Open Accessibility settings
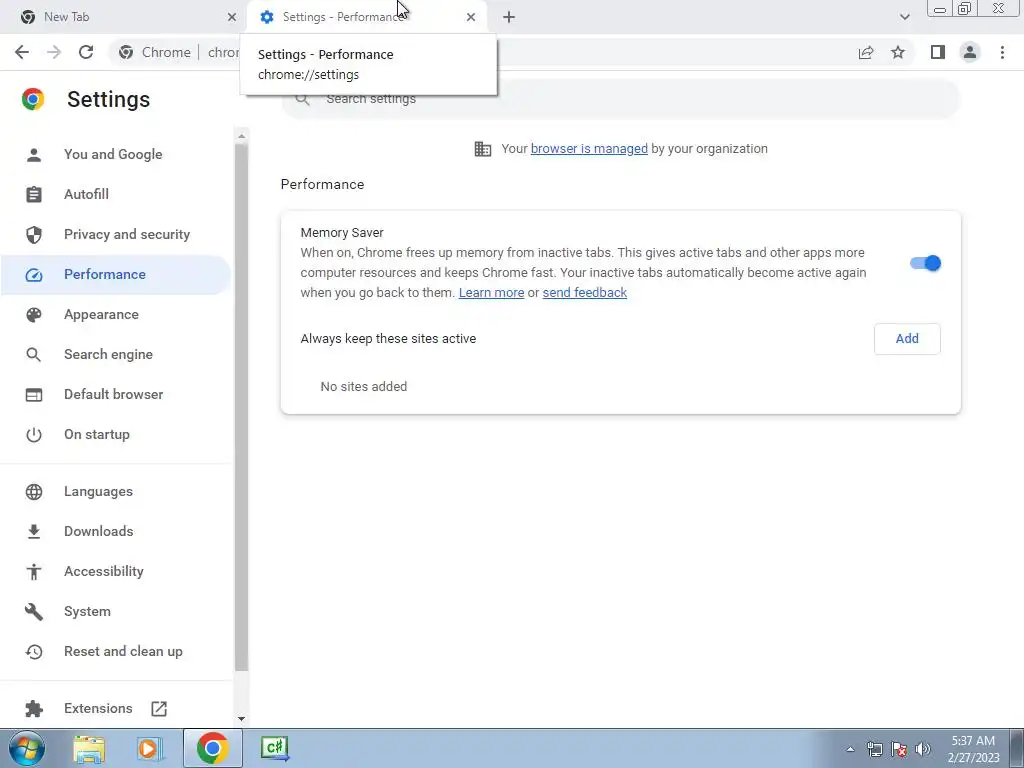 point(104,571)
